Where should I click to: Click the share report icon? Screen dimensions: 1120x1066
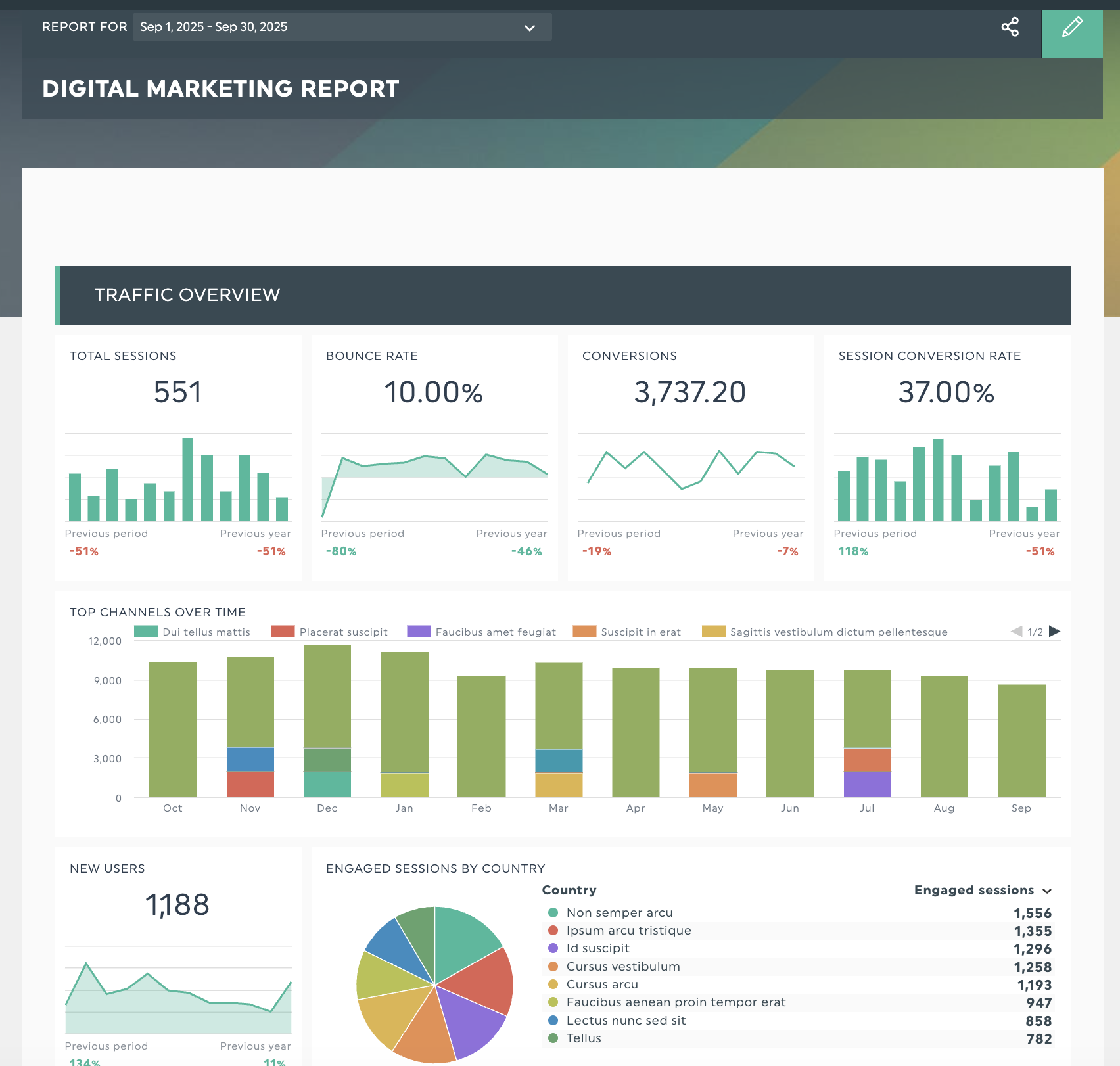pos(1010,27)
